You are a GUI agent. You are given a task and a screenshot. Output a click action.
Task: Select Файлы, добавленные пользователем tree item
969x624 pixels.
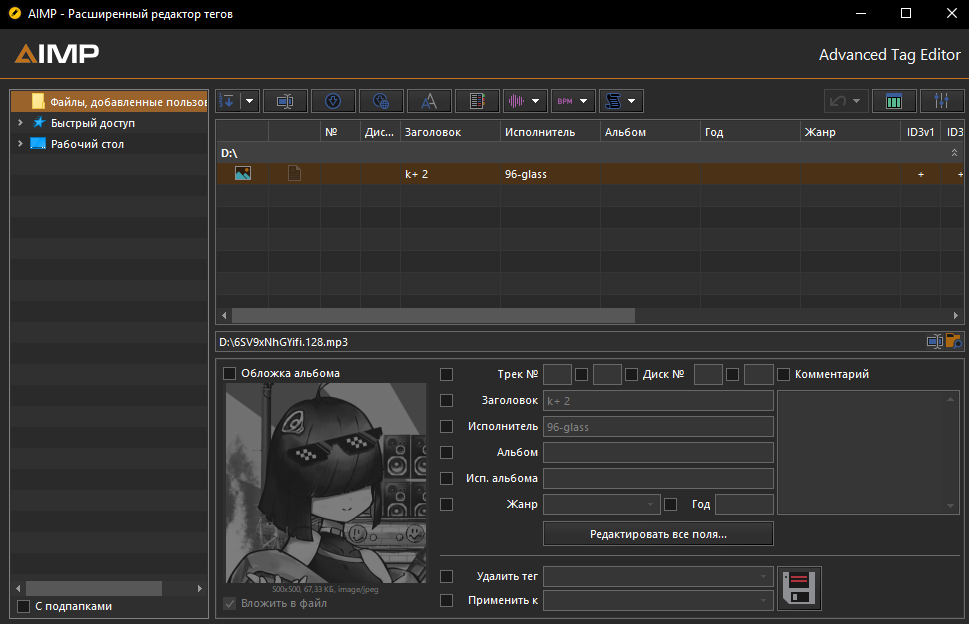109,102
